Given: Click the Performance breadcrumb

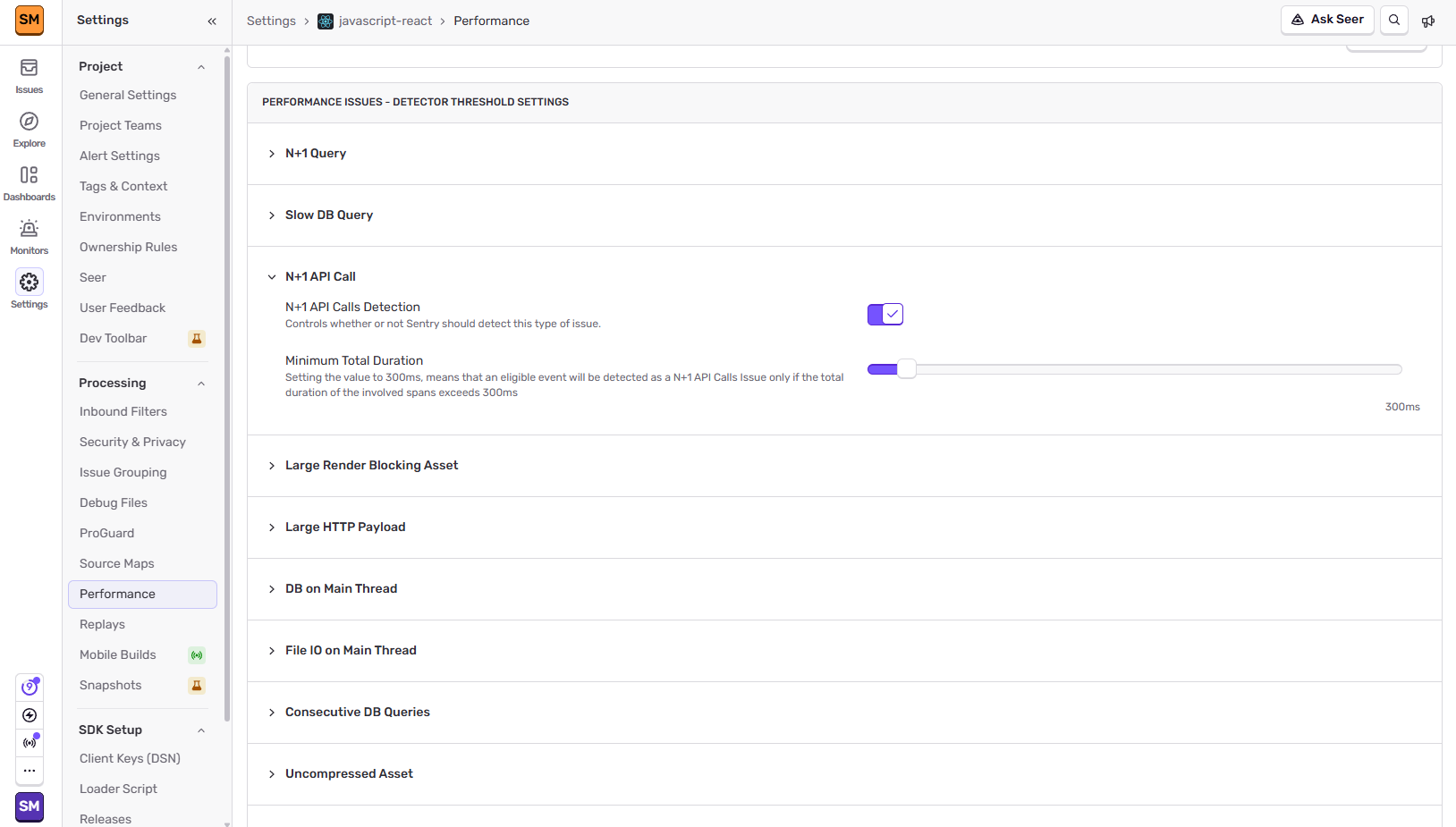Looking at the screenshot, I should point(491,21).
